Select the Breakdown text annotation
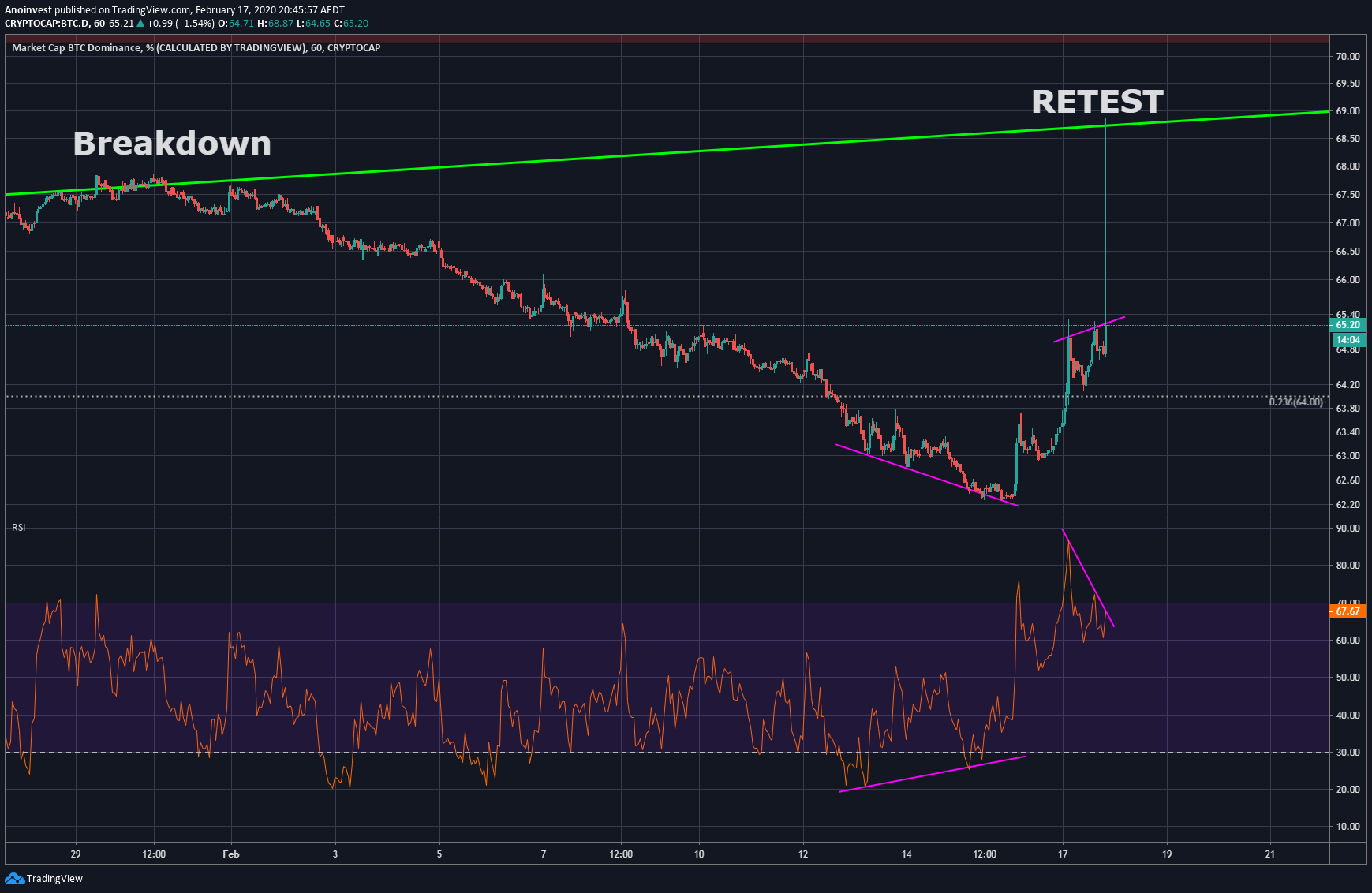Image resolution: width=1372 pixels, height=893 pixels. tap(172, 144)
